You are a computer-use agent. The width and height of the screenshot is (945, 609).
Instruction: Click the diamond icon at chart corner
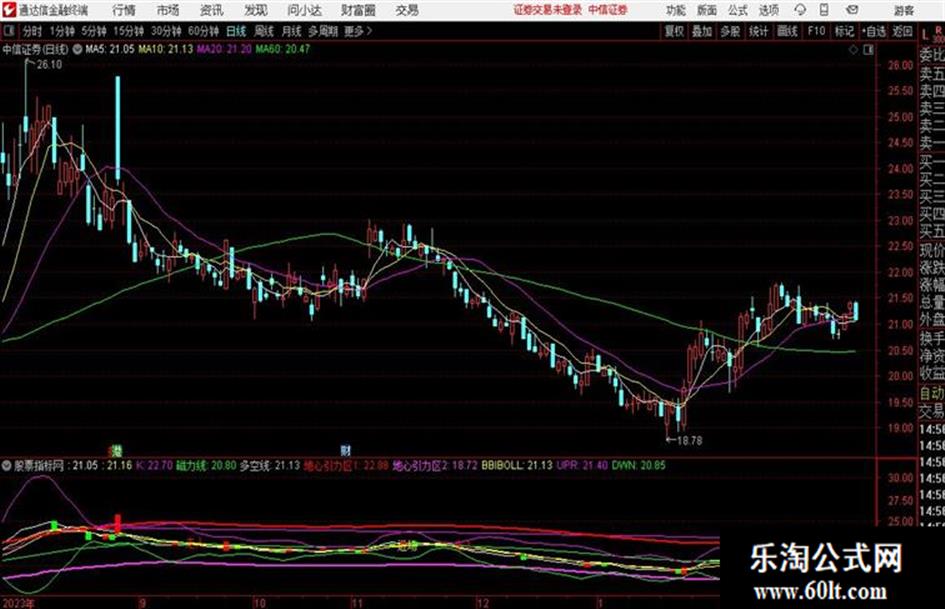(853, 50)
